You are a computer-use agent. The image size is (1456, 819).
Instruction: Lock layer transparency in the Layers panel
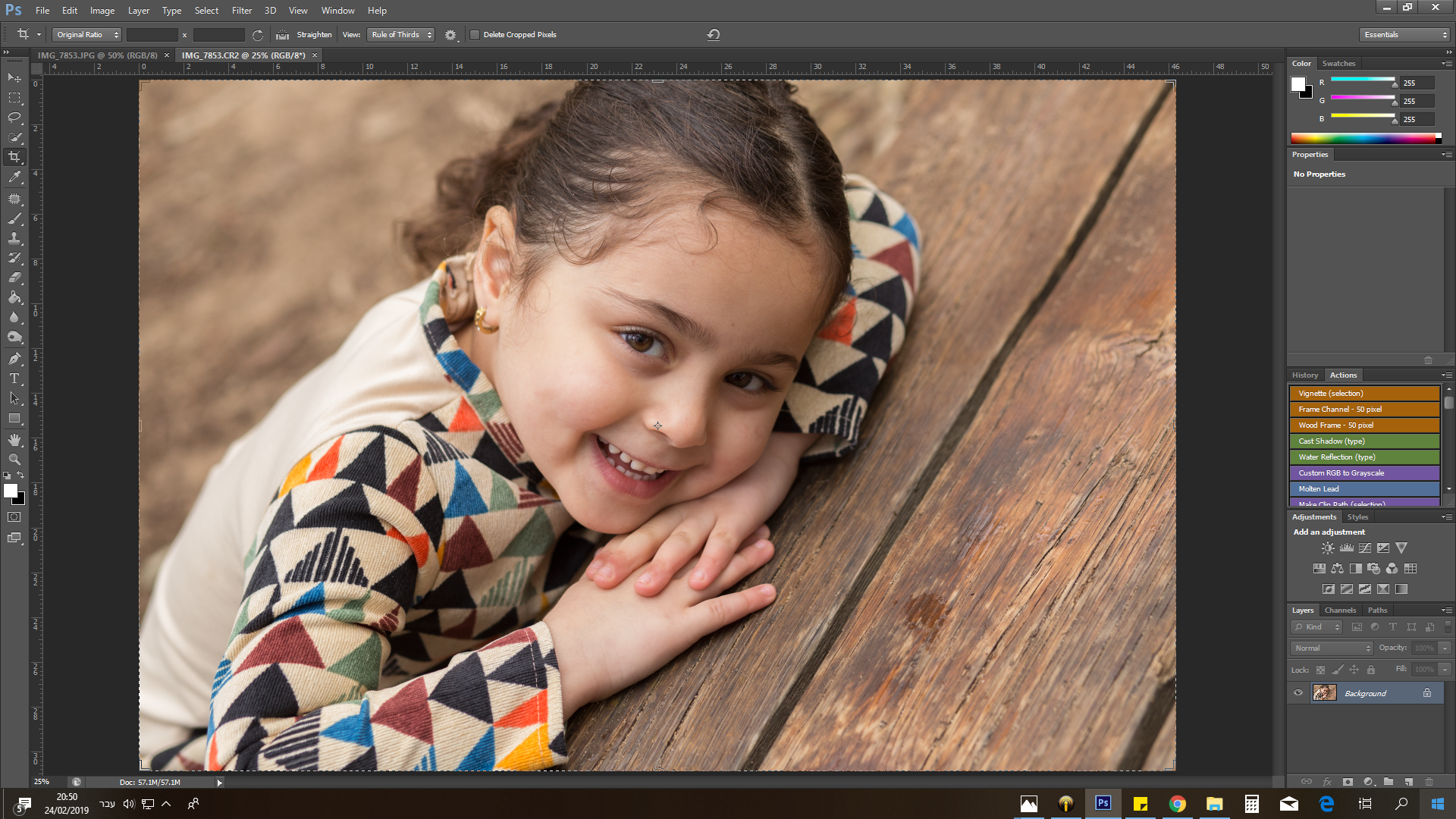1320,670
